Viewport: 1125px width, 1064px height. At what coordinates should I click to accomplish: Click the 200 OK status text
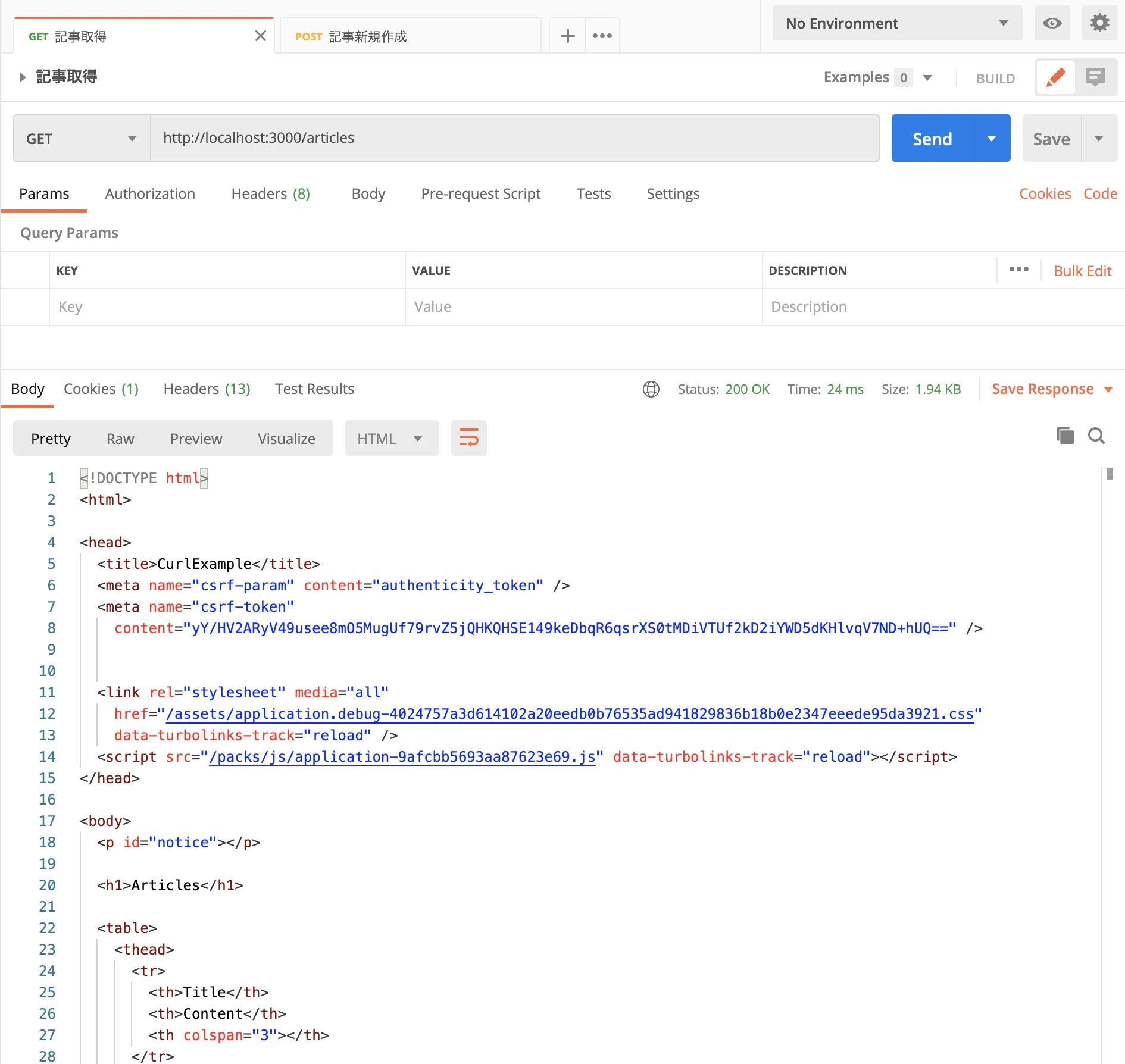click(x=747, y=389)
